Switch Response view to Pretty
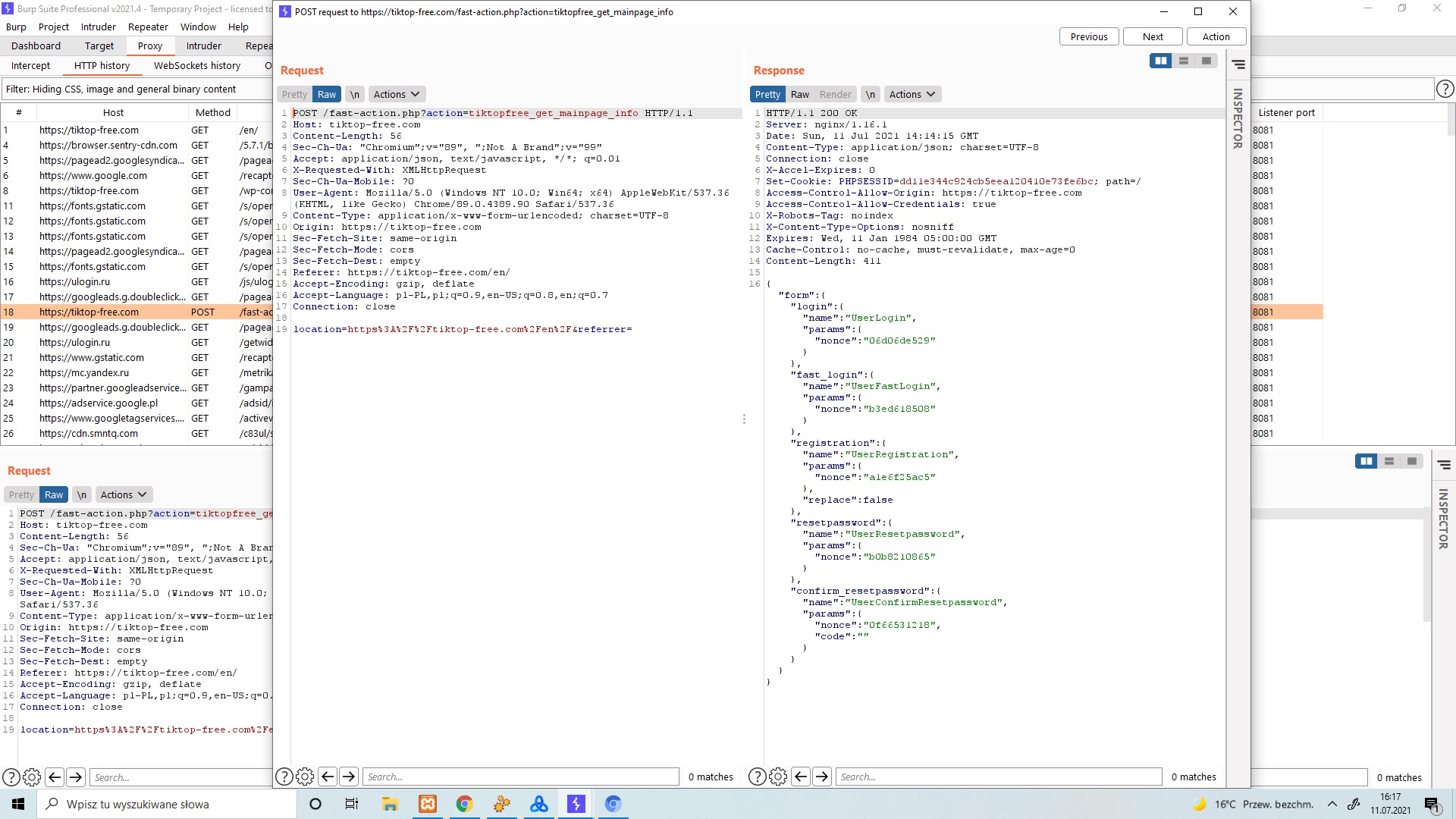The image size is (1456, 819). coord(767,94)
